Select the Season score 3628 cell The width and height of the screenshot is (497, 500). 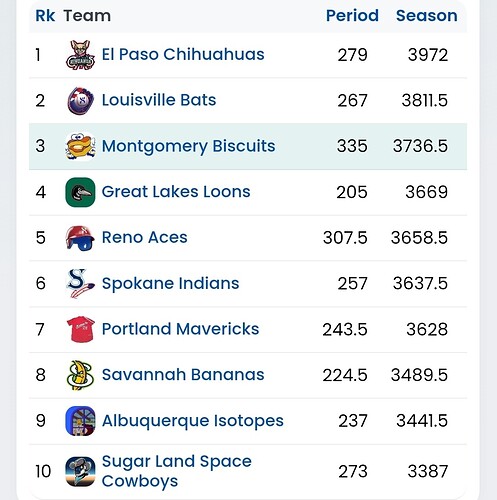427,330
